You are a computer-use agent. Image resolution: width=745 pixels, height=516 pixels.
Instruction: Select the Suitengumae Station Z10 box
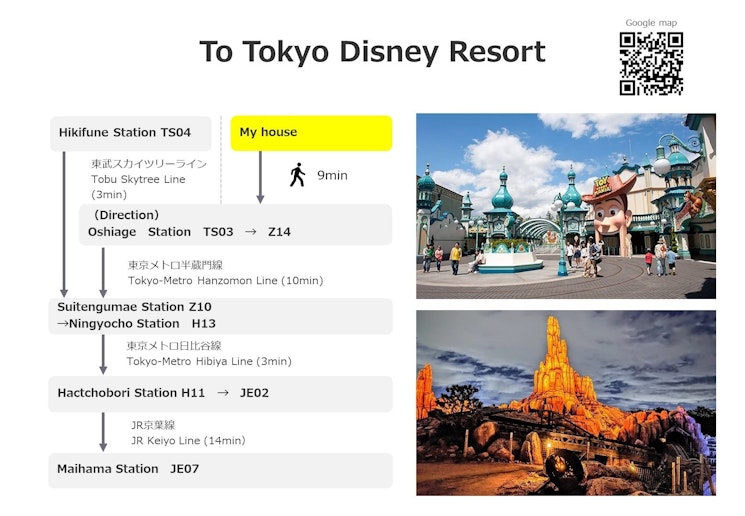tap(220, 315)
